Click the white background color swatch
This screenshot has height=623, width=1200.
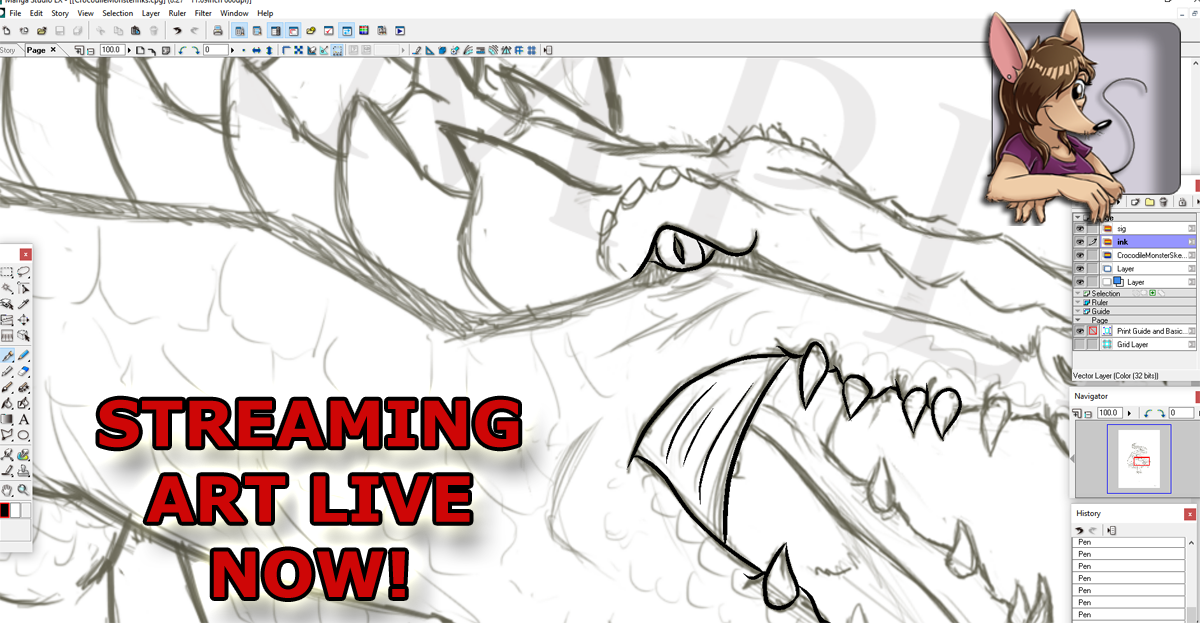point(15,510)
